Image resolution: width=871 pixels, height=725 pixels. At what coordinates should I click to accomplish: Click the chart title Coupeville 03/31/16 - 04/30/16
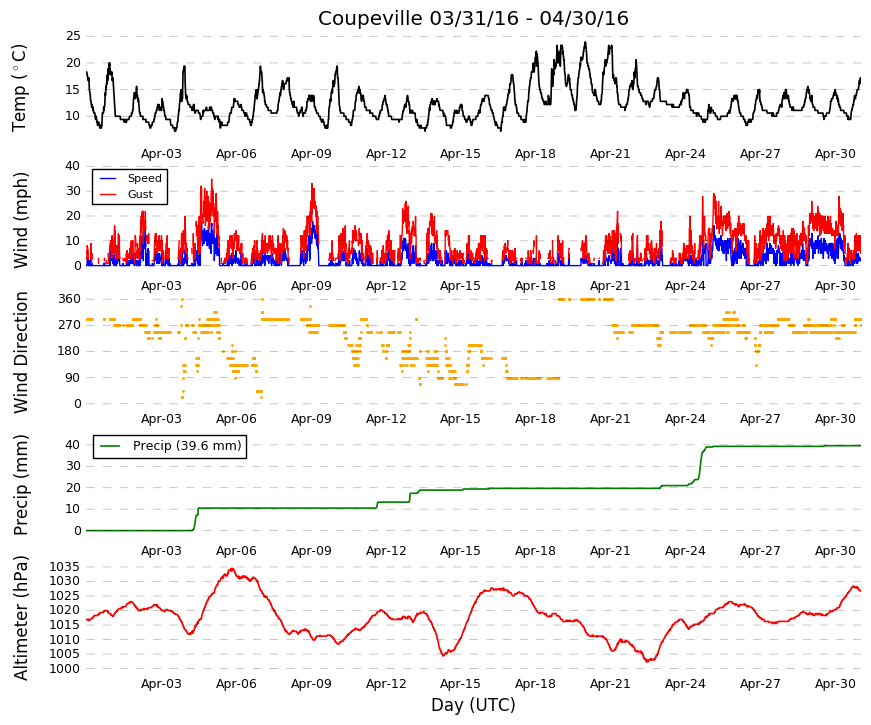coord(473,18)
